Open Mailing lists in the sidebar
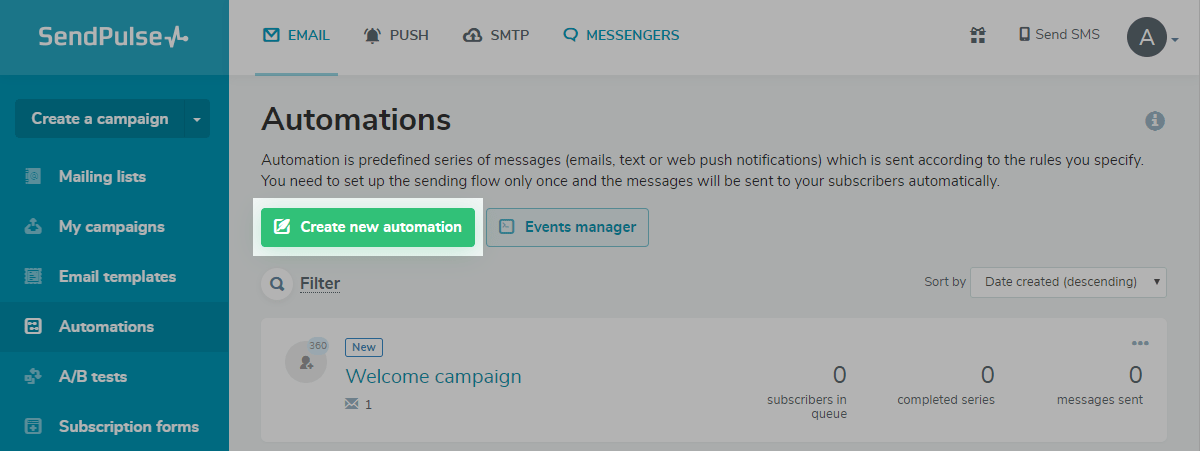1200x451 pixels. pyautogui.click(x=102, y=177)
